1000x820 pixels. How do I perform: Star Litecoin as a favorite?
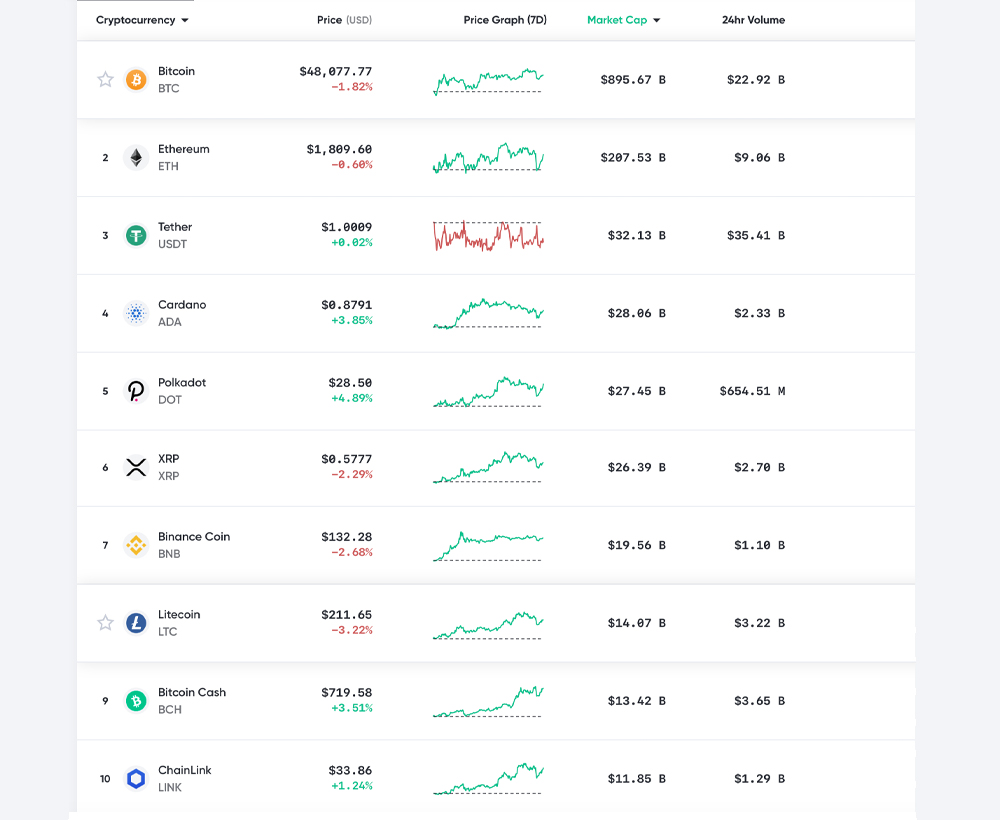105,623
